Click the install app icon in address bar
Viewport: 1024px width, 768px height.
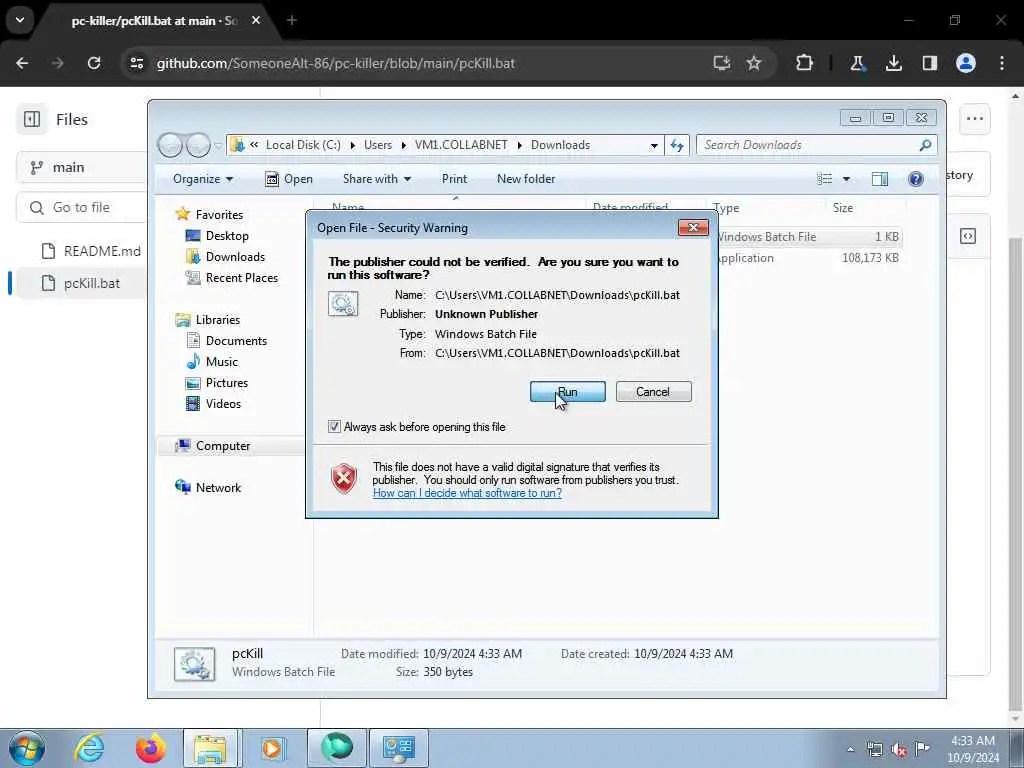pyautogui.click(x=721, y=63)
